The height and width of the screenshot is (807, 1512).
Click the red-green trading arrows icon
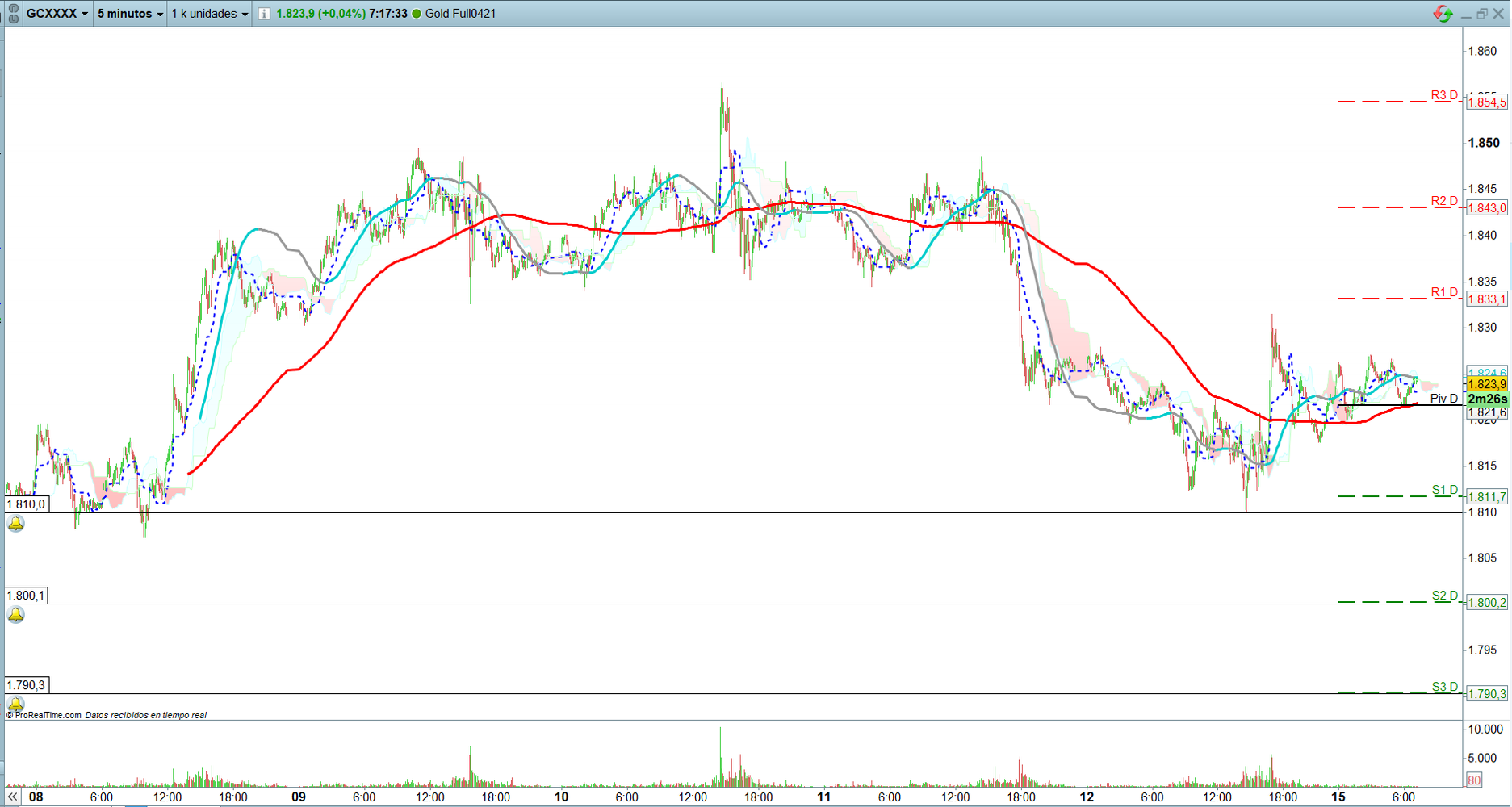(1443, 14)
